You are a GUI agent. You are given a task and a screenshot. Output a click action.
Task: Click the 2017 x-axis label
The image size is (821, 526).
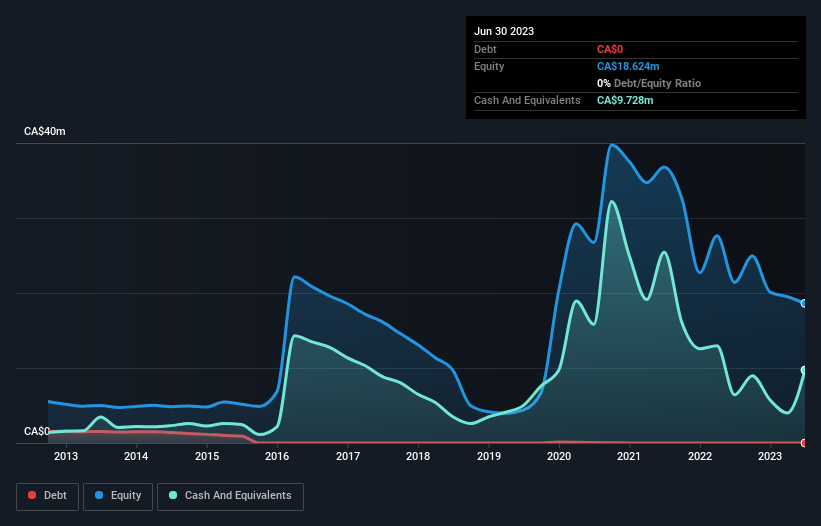(x=348, y=456)
